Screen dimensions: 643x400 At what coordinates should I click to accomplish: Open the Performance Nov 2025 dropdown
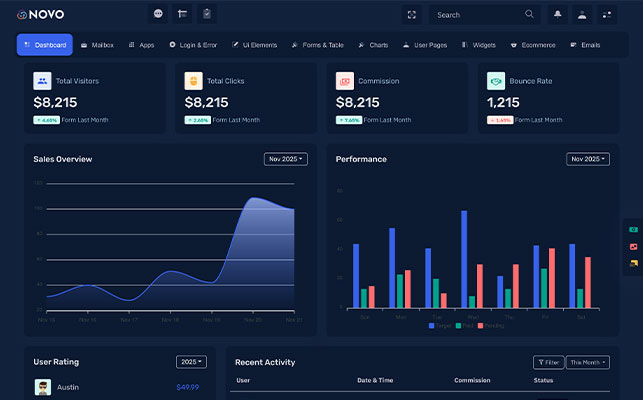[x=587, y=159]
